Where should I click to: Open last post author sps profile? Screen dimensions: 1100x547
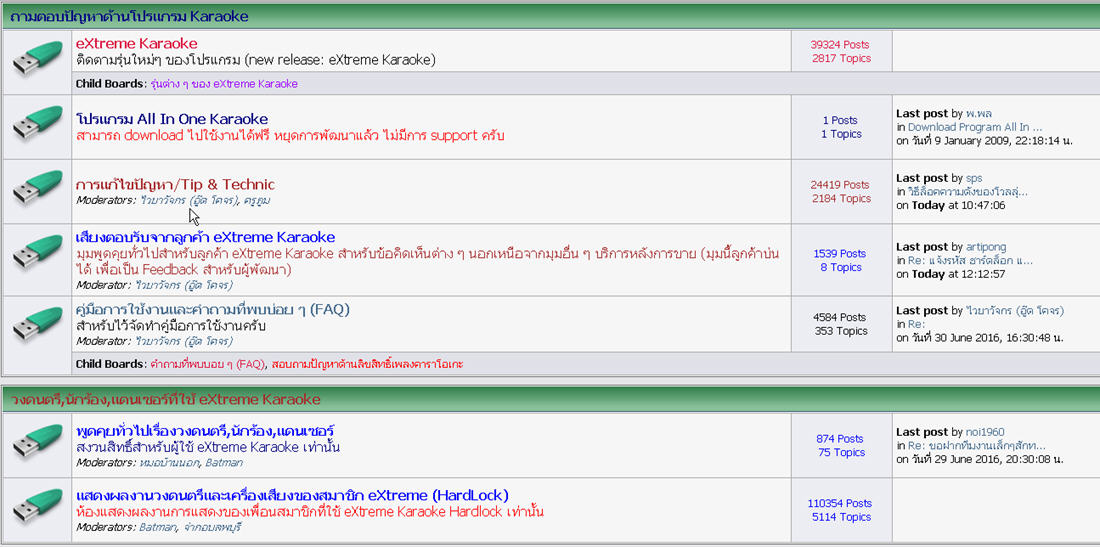[x=974, y=178]
